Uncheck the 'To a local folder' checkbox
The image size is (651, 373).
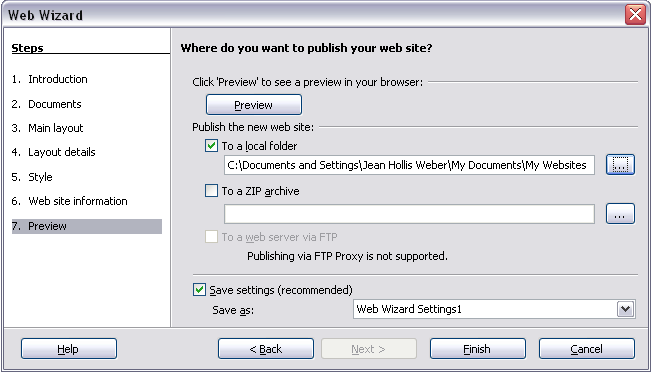pyautogui.click(x=211, y=146)
